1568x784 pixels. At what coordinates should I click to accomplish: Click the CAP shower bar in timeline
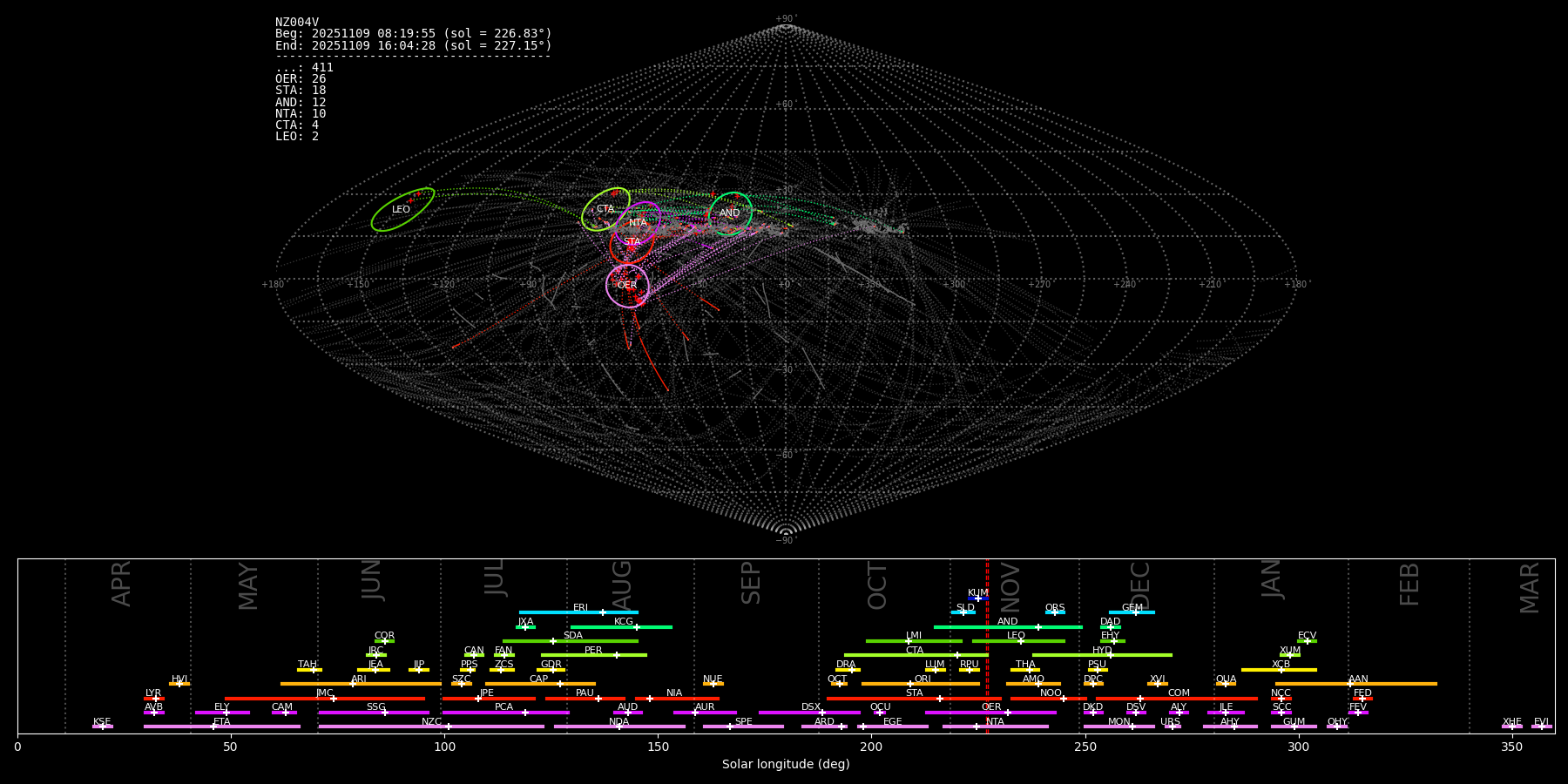(540, 684)
